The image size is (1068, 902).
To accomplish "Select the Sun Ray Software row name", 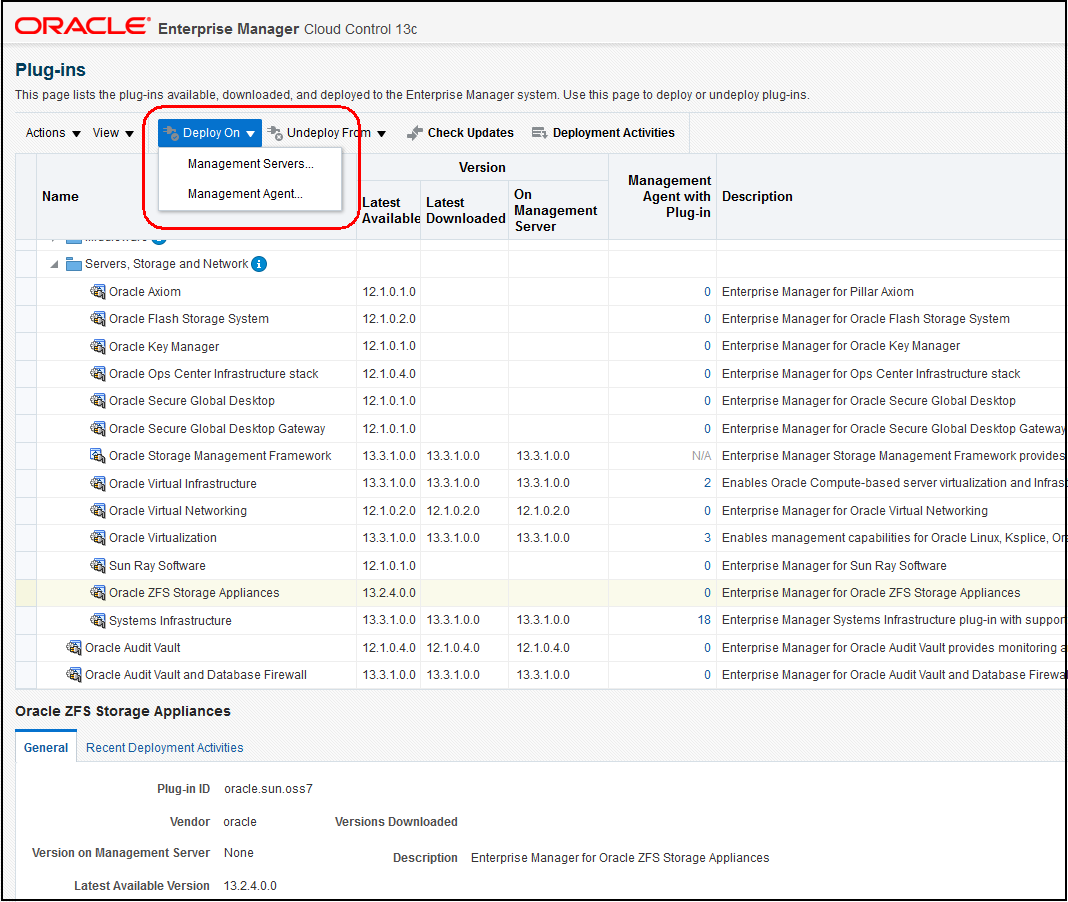I will tap(157, 565).
